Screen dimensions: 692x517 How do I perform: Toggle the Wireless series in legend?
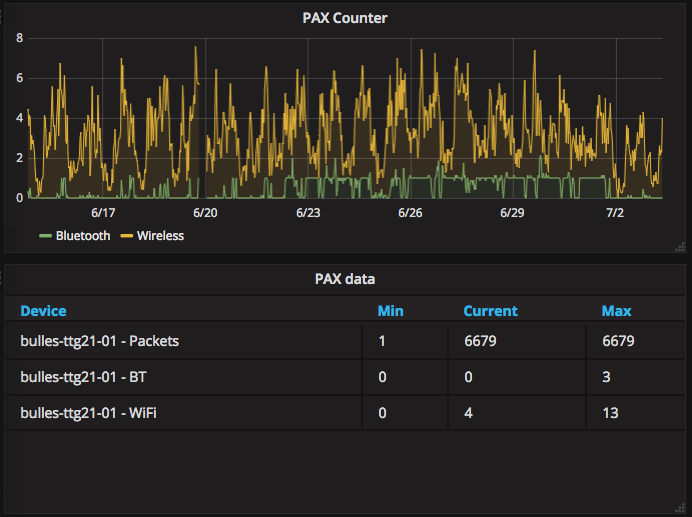[160, 236]
